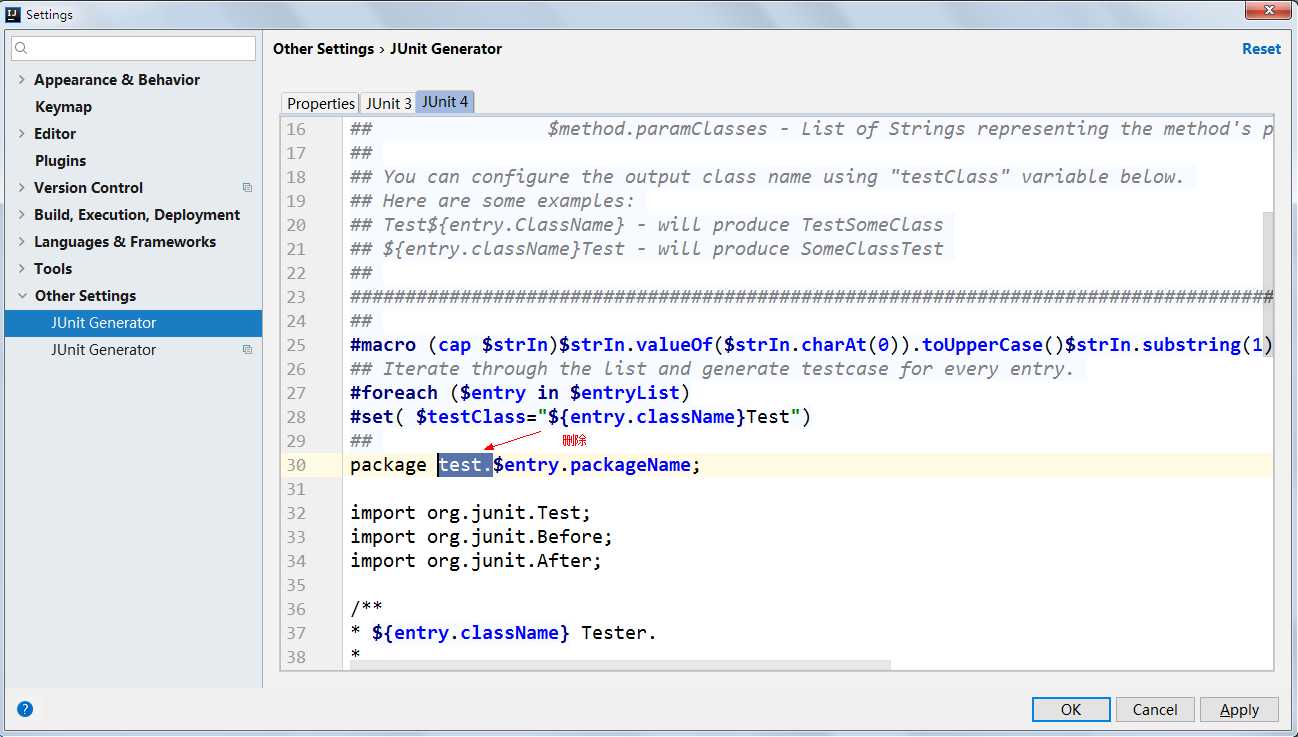The image size is (1298, 737).
Task: Expand Appearance & Behavior section
Action: (x=21, y=80)
